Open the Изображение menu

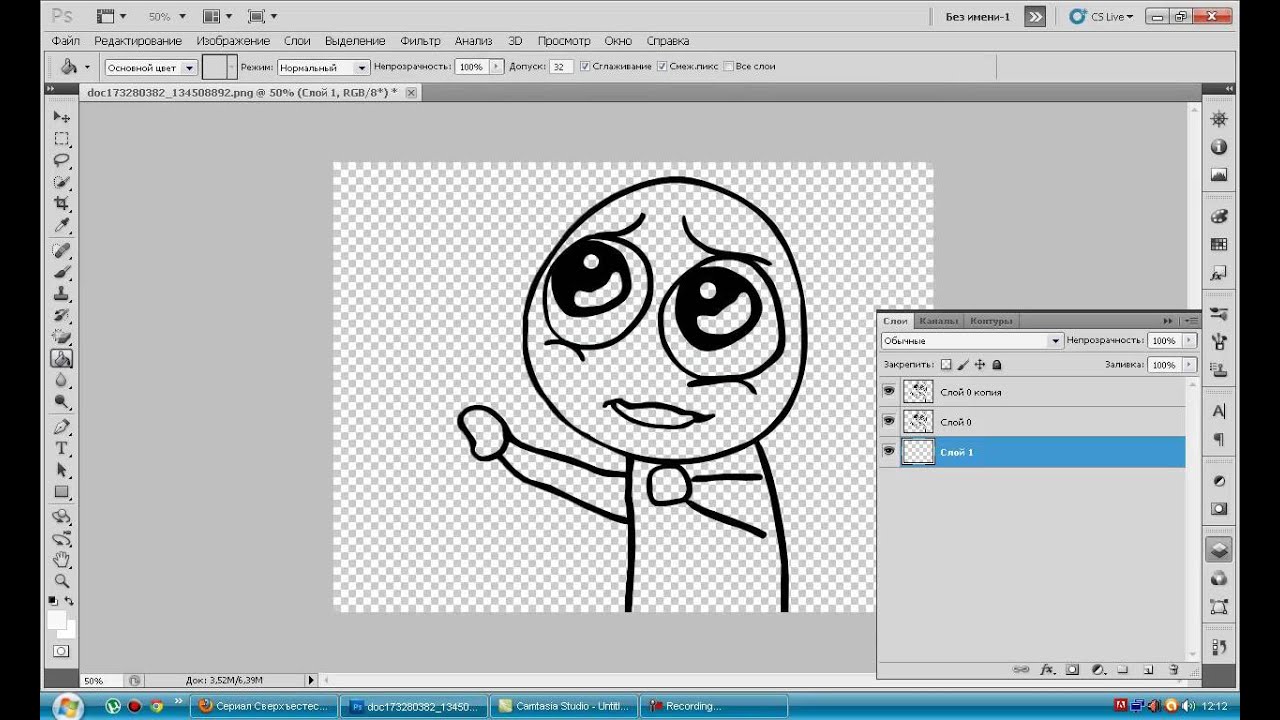coord(233,41)
